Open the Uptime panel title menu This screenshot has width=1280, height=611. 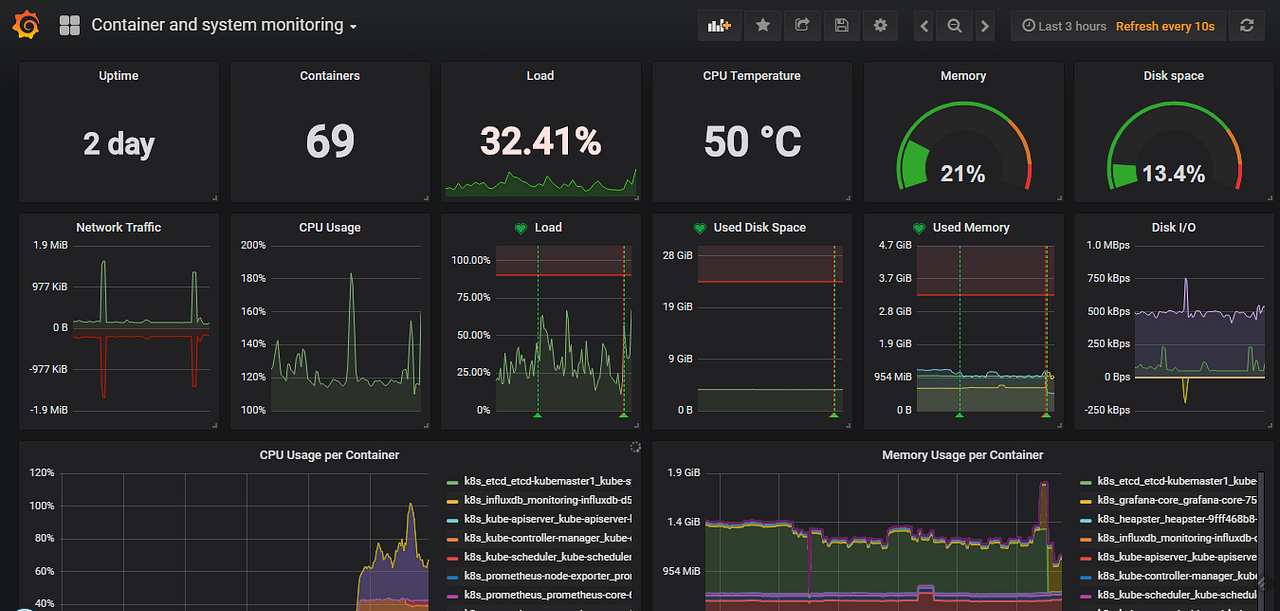tap(119, 76)
